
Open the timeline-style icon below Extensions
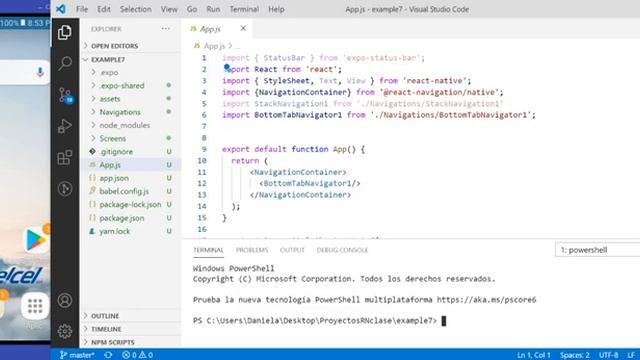(64, 189)
